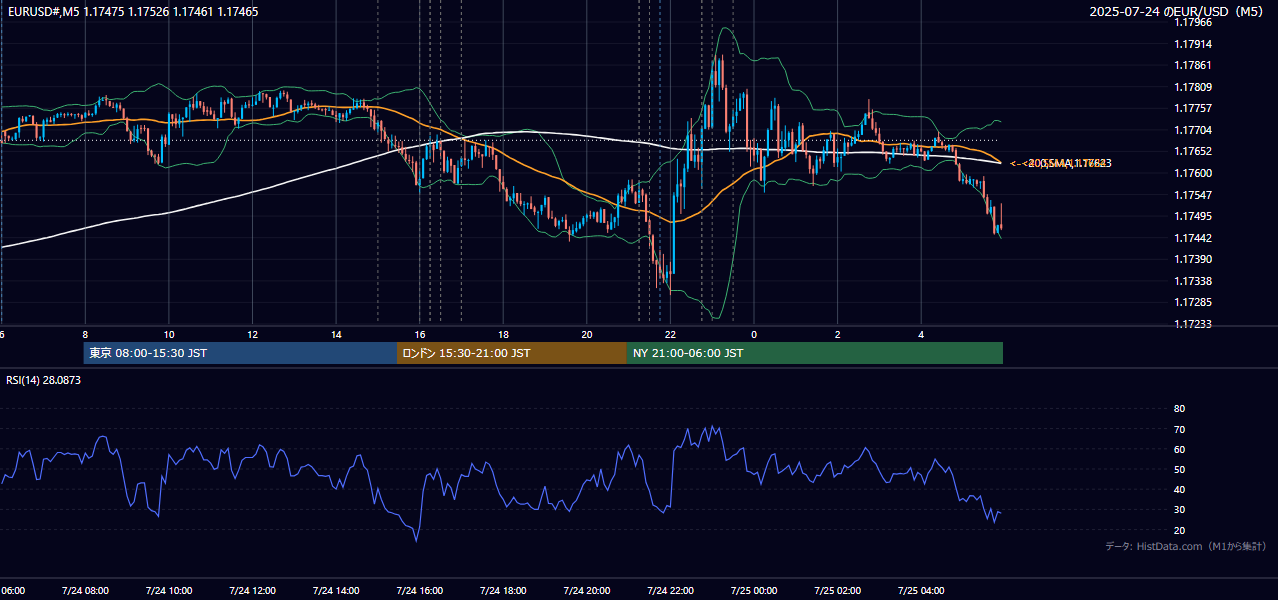Click price axis label 1.17704

[x=1192, y=130]
